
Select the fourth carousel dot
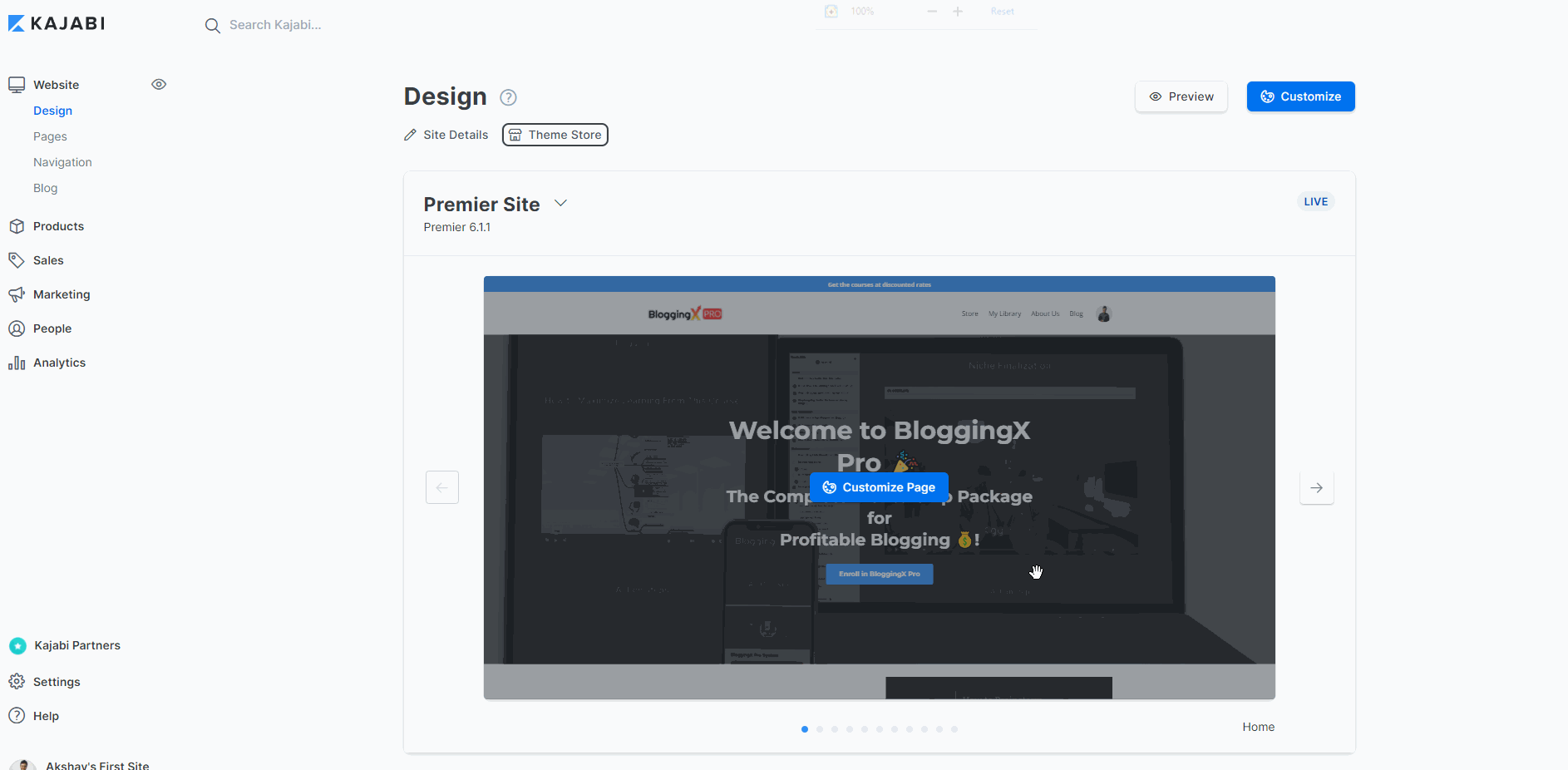(x=850, y=729)
